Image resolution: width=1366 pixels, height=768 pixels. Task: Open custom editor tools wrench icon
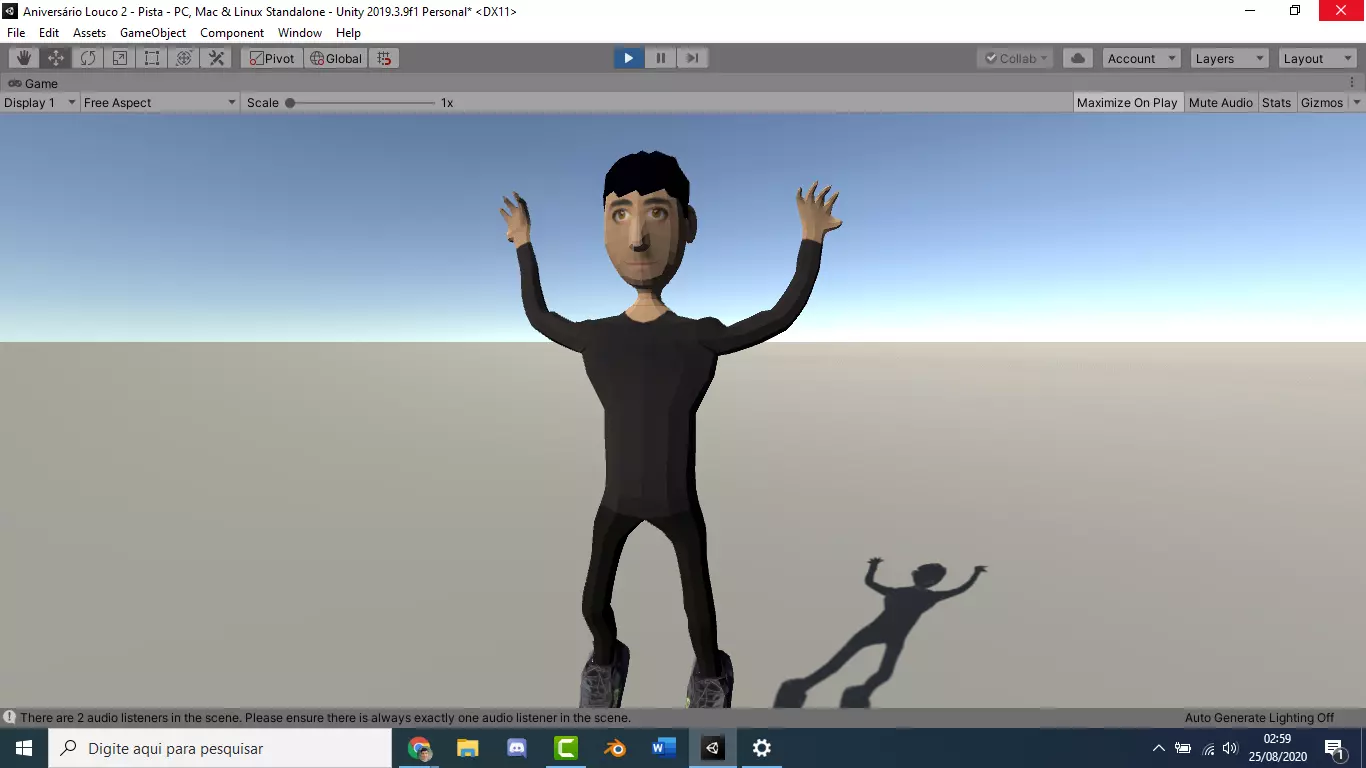(216, 58)
